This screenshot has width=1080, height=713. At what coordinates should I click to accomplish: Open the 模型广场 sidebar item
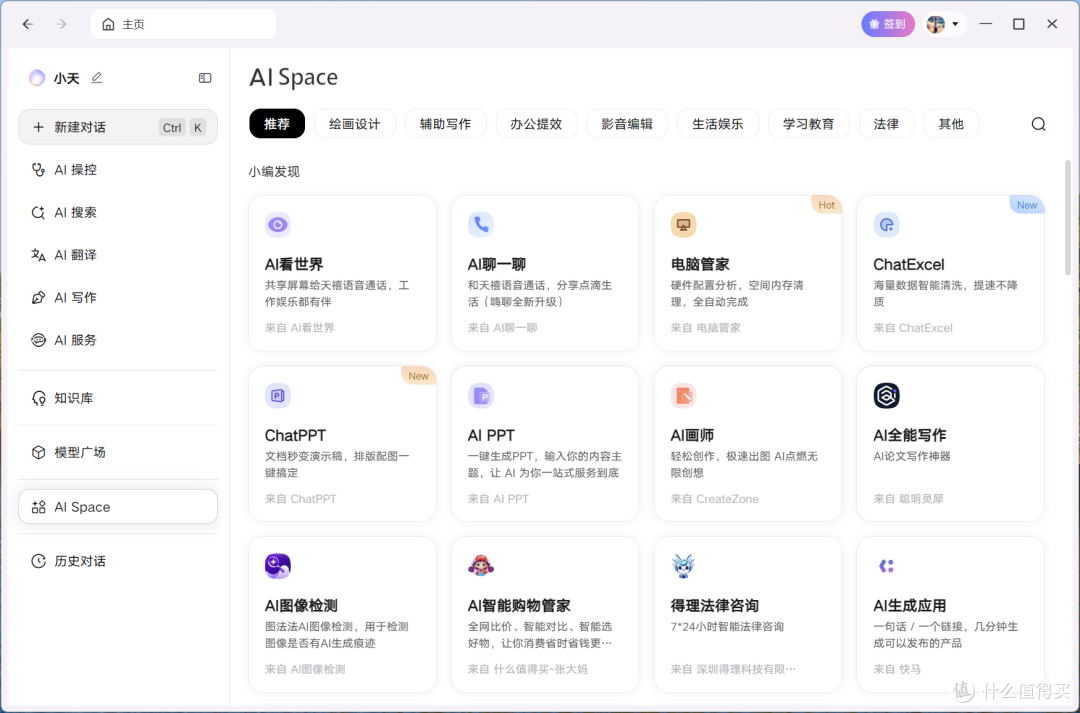[118, 452]
